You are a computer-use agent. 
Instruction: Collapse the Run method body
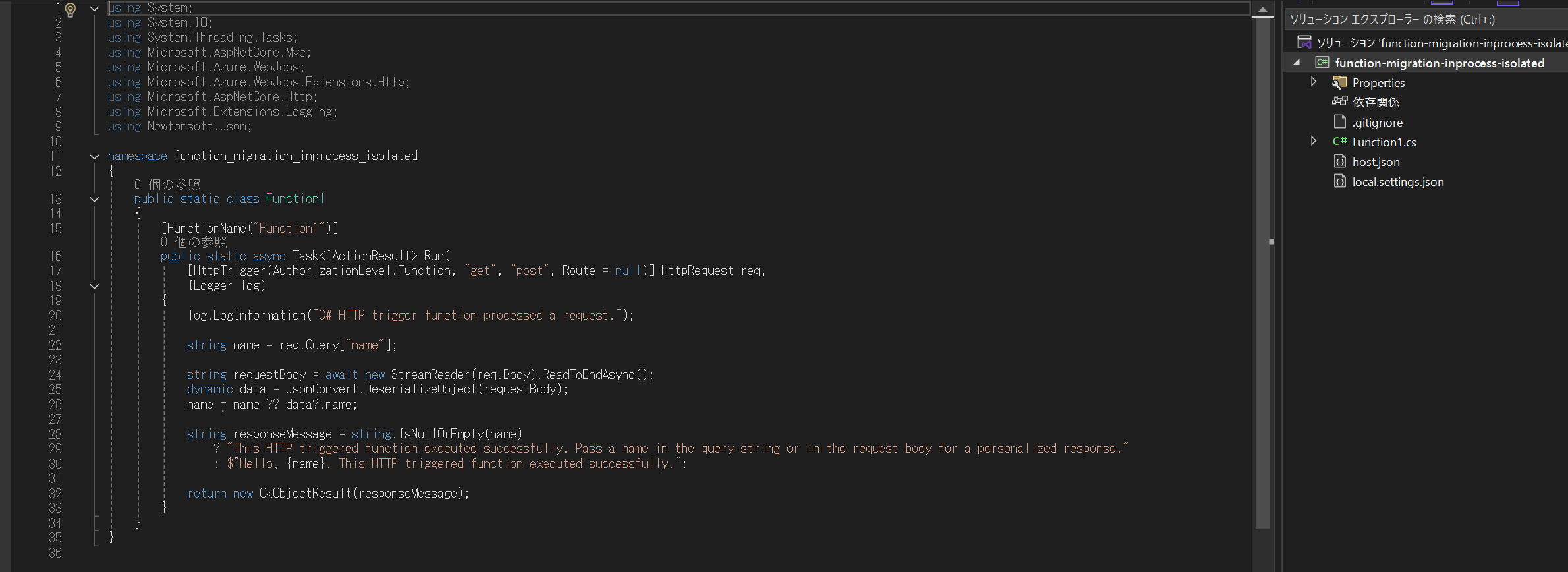pos(94,286)
